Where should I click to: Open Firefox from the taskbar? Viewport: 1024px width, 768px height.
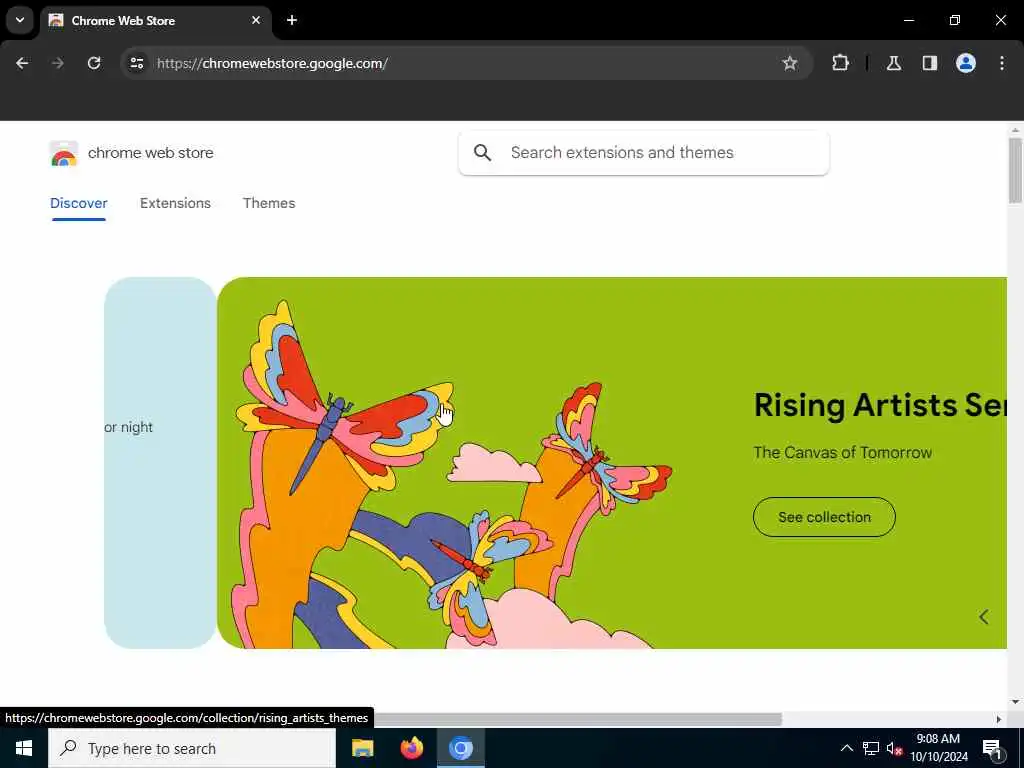[411, 748]
